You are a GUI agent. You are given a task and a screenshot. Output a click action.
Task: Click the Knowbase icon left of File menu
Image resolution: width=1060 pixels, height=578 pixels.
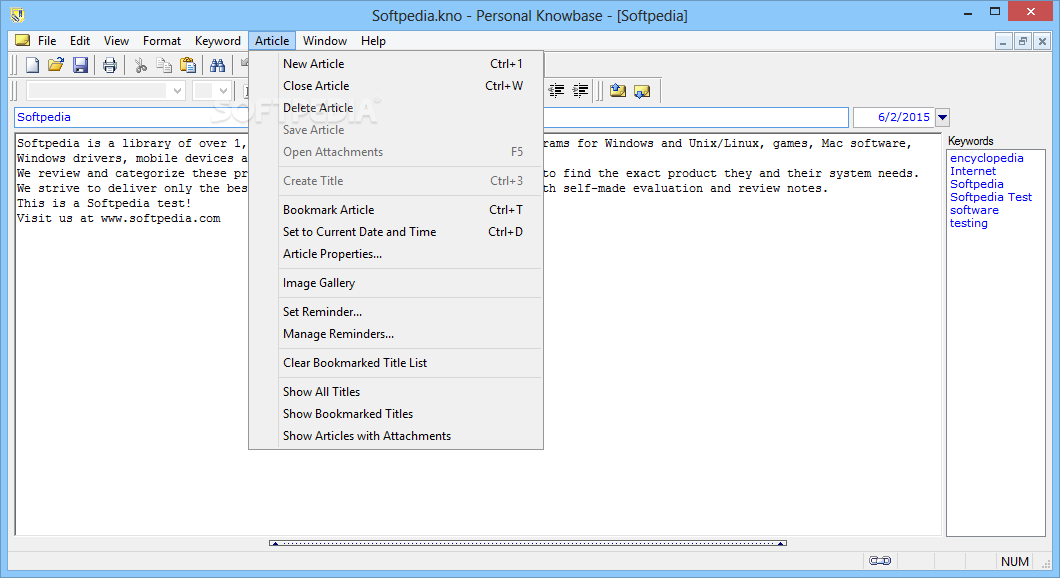coord(22,41)
